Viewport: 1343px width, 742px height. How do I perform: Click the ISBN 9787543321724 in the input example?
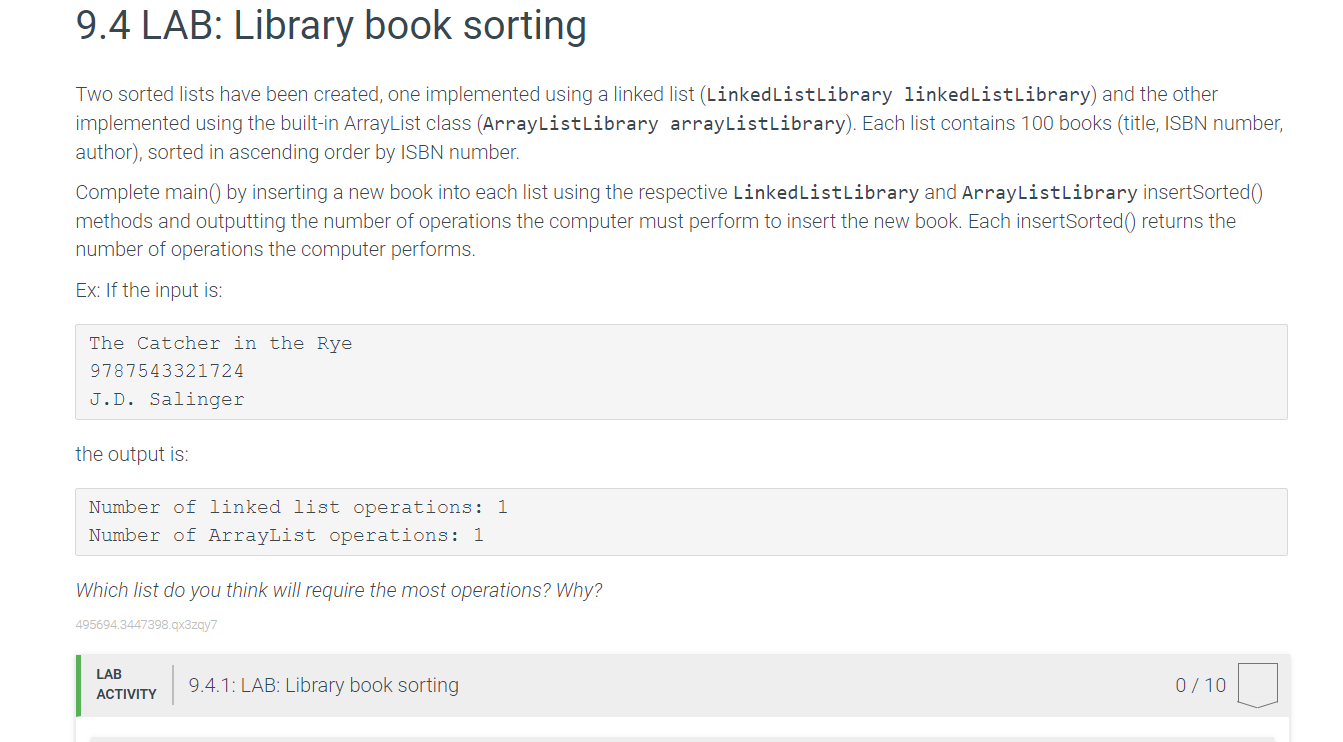pyautogui.click(x=167, y=370)
